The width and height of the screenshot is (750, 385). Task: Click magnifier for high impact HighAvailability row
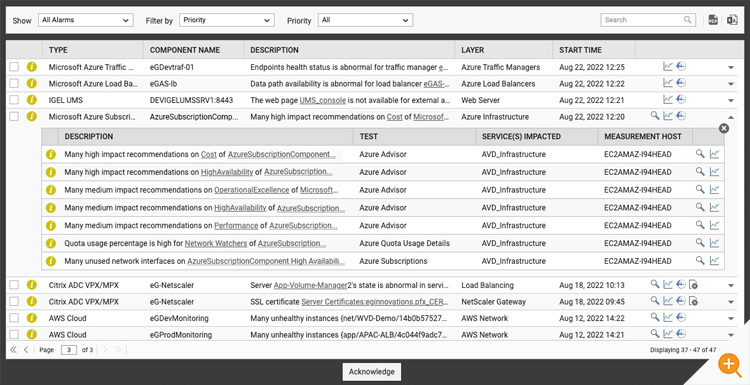tap(700, 172)
